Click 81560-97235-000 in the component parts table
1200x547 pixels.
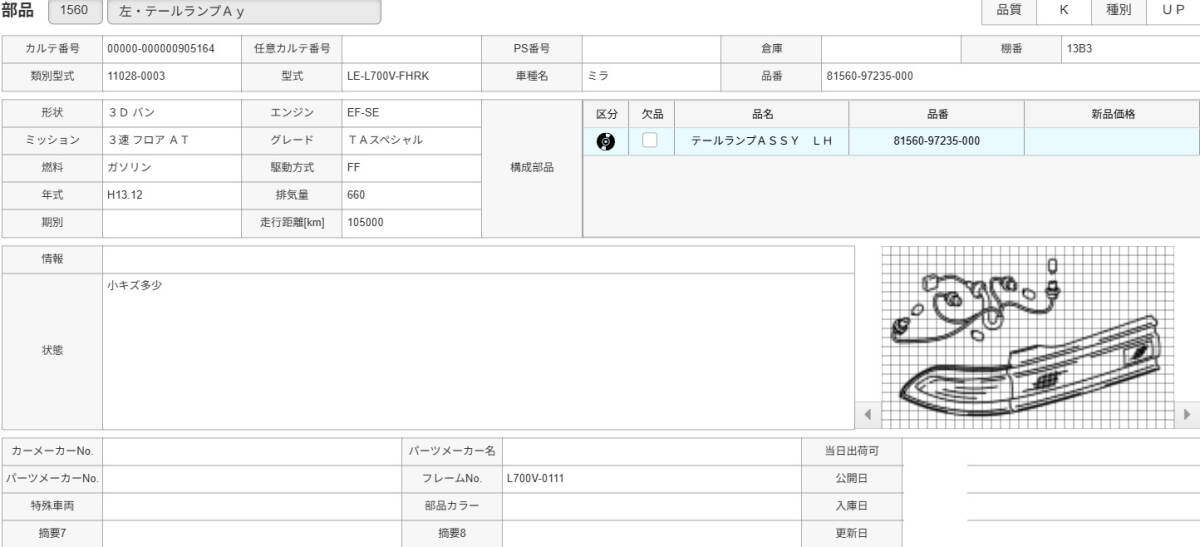click(937, 141)
